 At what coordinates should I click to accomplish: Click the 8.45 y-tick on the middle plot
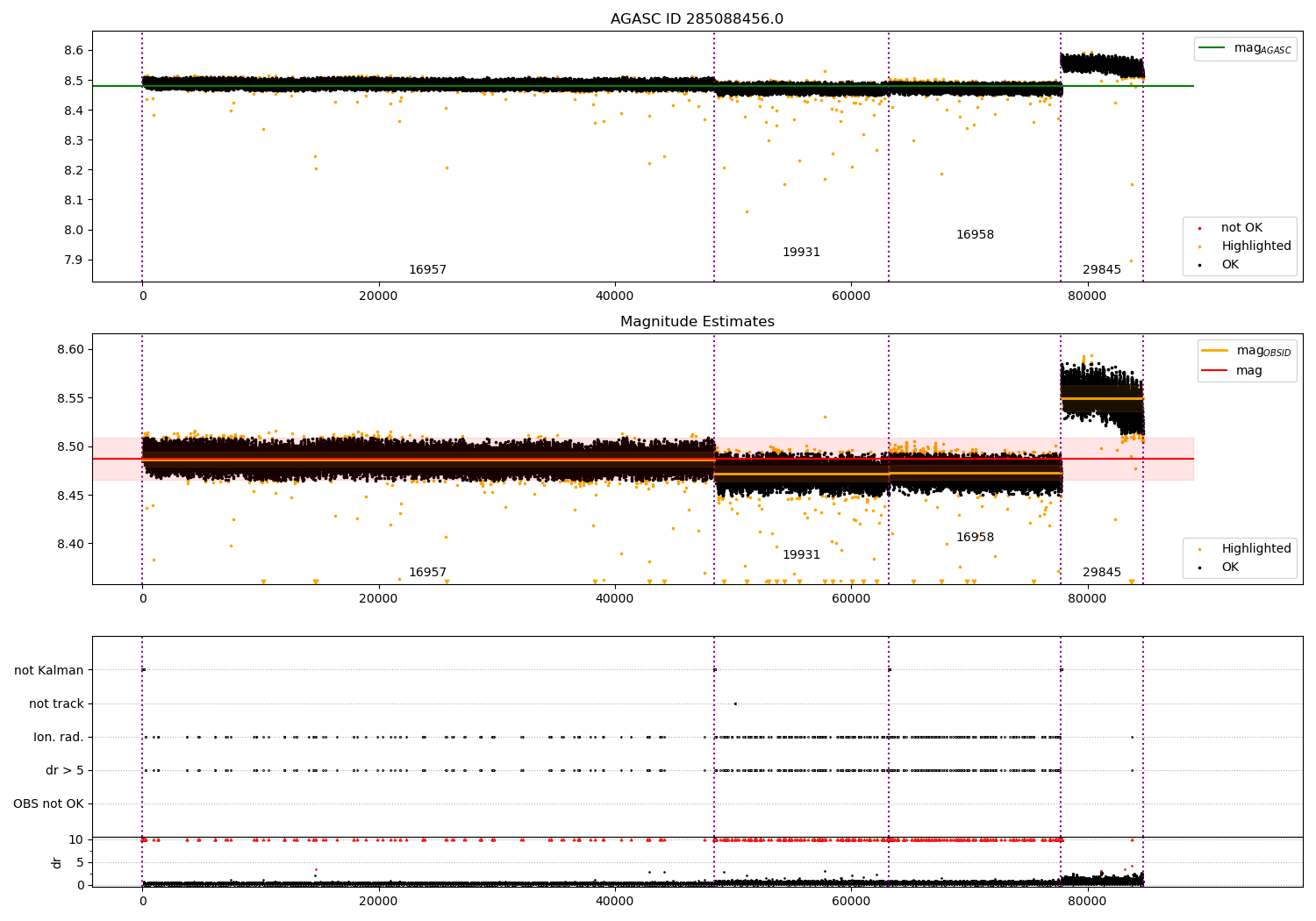(70, 496)
